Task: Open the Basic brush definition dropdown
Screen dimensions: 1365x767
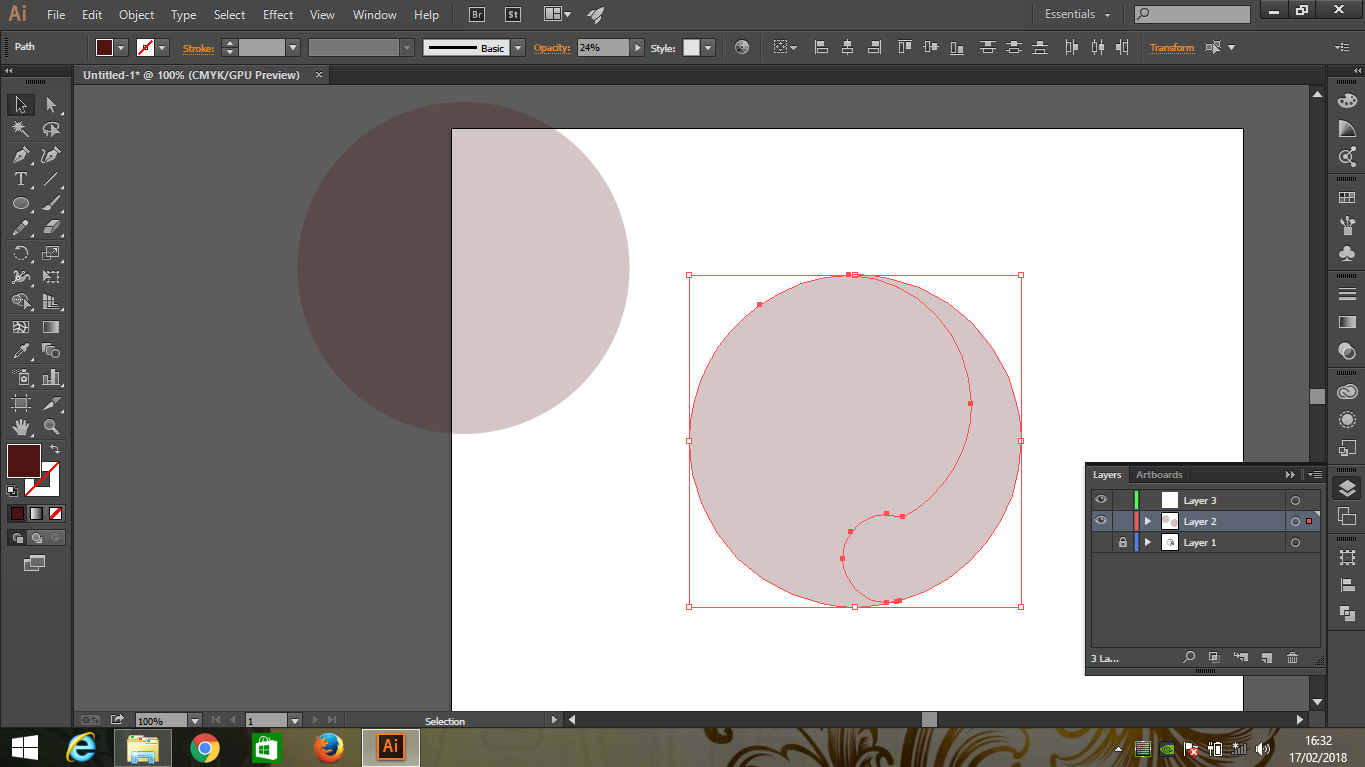Action: tap(517, 48)
